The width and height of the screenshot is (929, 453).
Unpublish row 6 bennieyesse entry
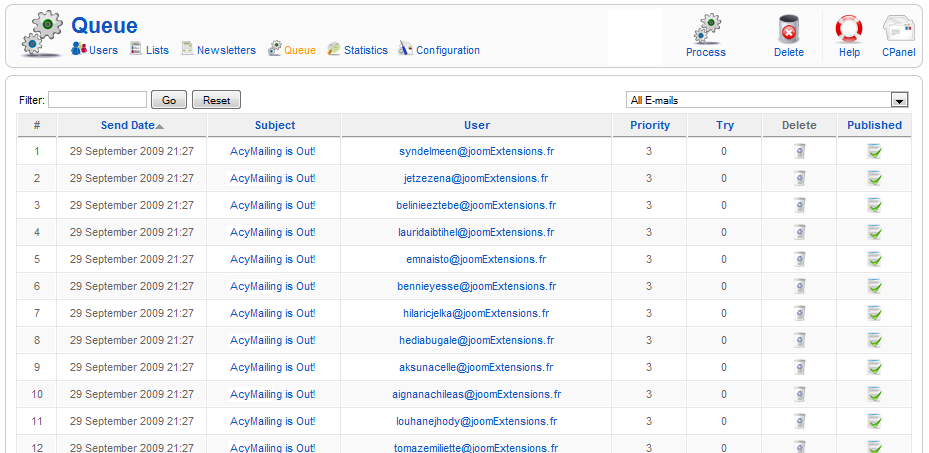coord(874,286)
